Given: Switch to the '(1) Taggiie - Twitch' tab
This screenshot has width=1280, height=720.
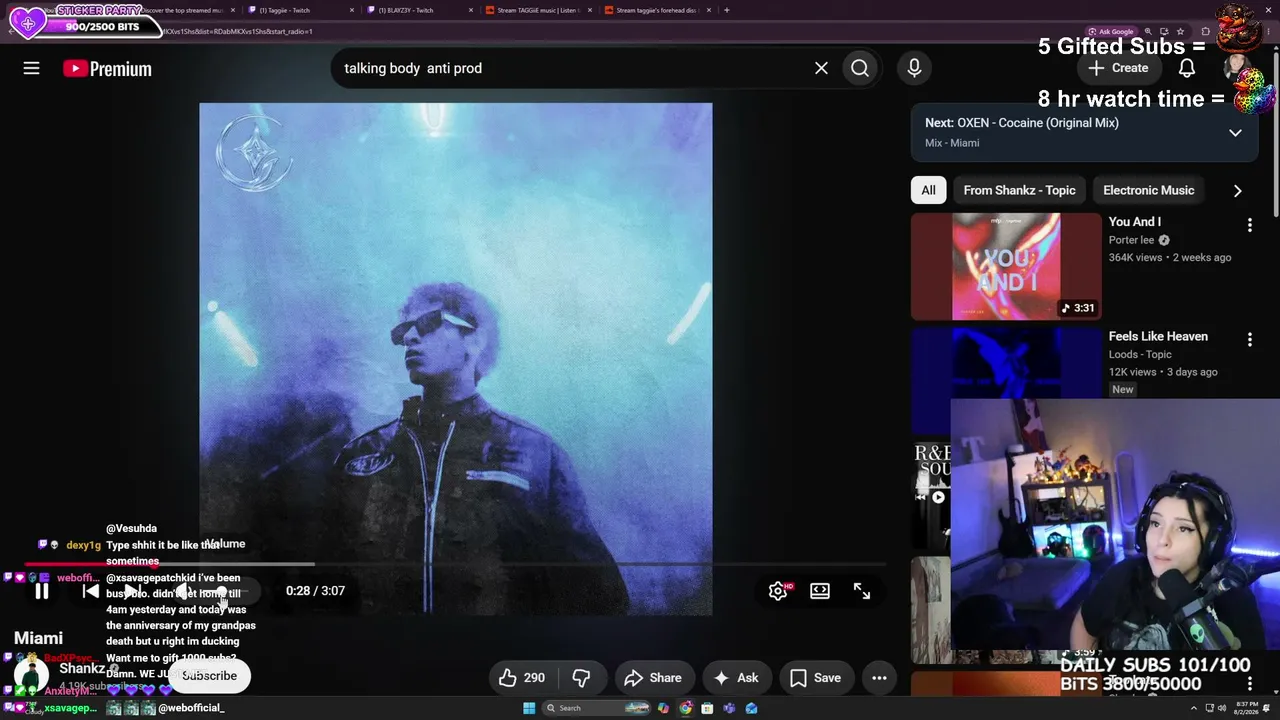Looking at the screenshot, I should tap(300, 10).
